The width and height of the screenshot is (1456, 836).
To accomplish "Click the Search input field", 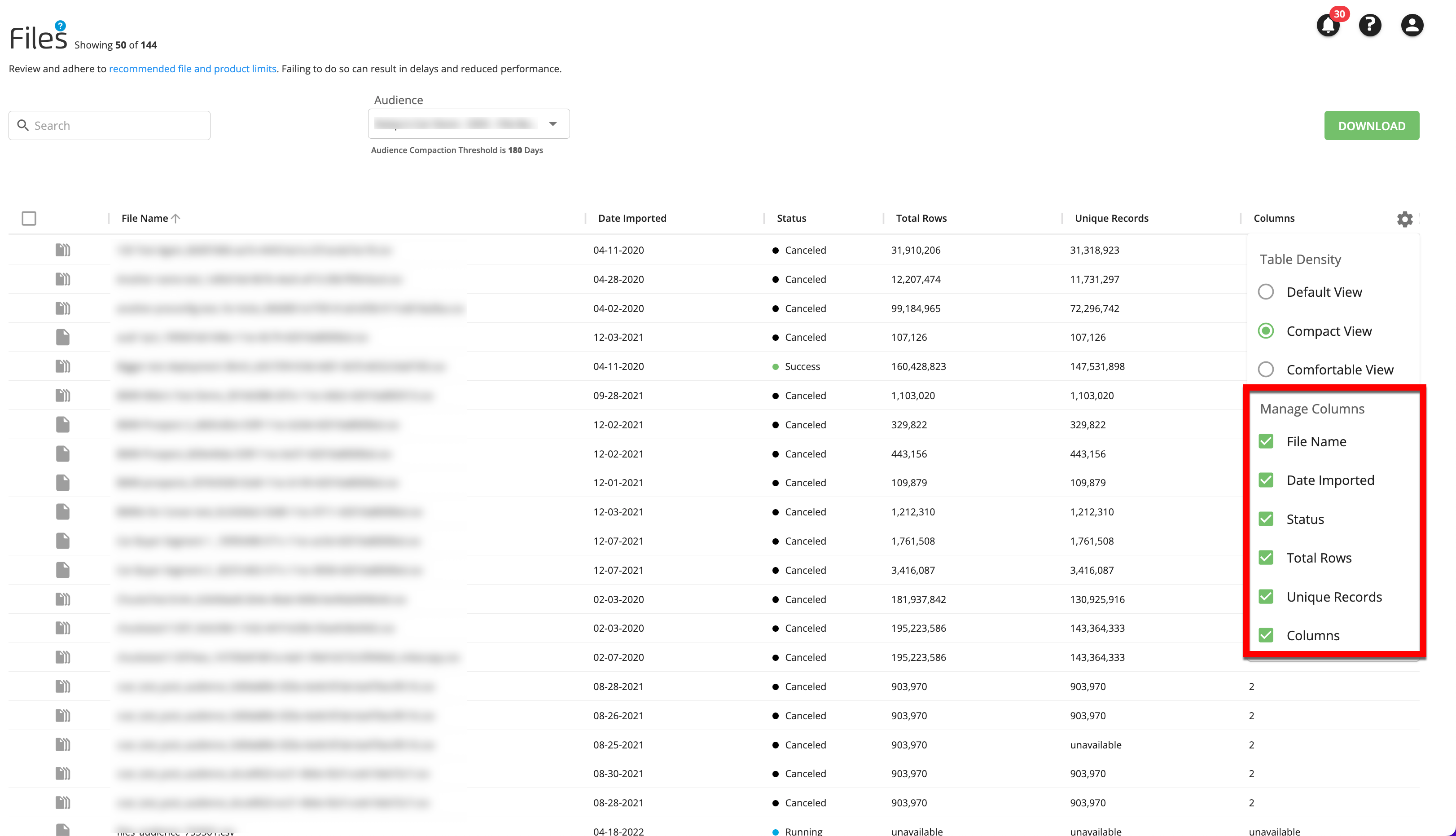I will [x=109, y=125].
